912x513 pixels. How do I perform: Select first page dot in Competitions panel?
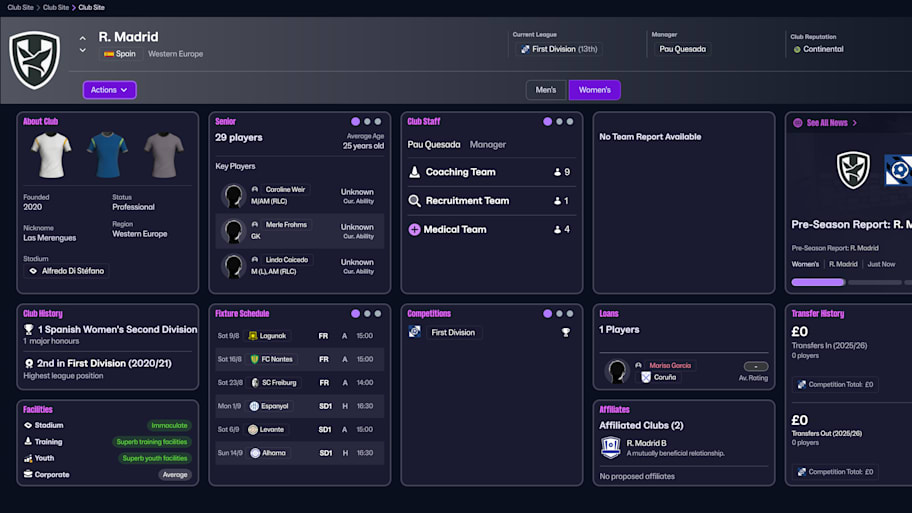point(547,314)
